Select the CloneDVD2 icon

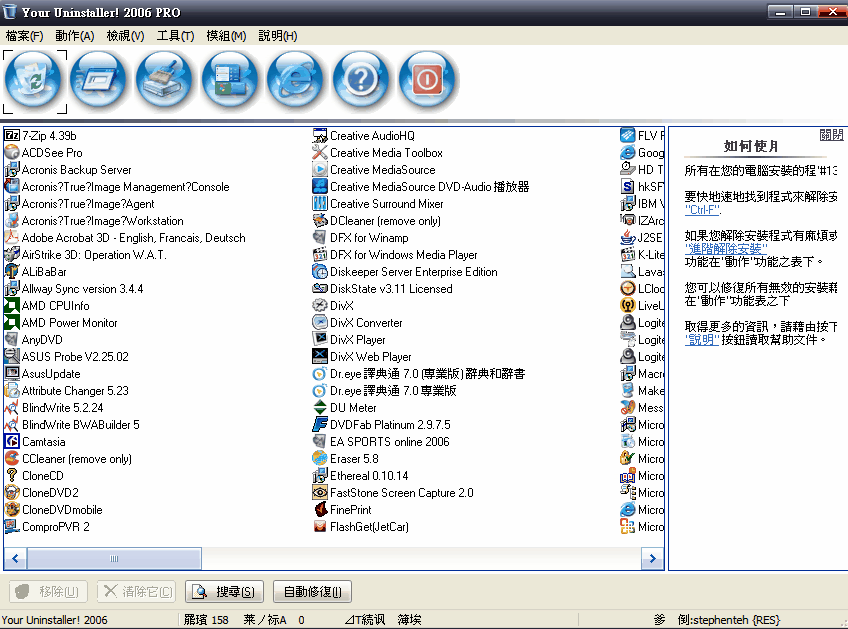[12, 493]
